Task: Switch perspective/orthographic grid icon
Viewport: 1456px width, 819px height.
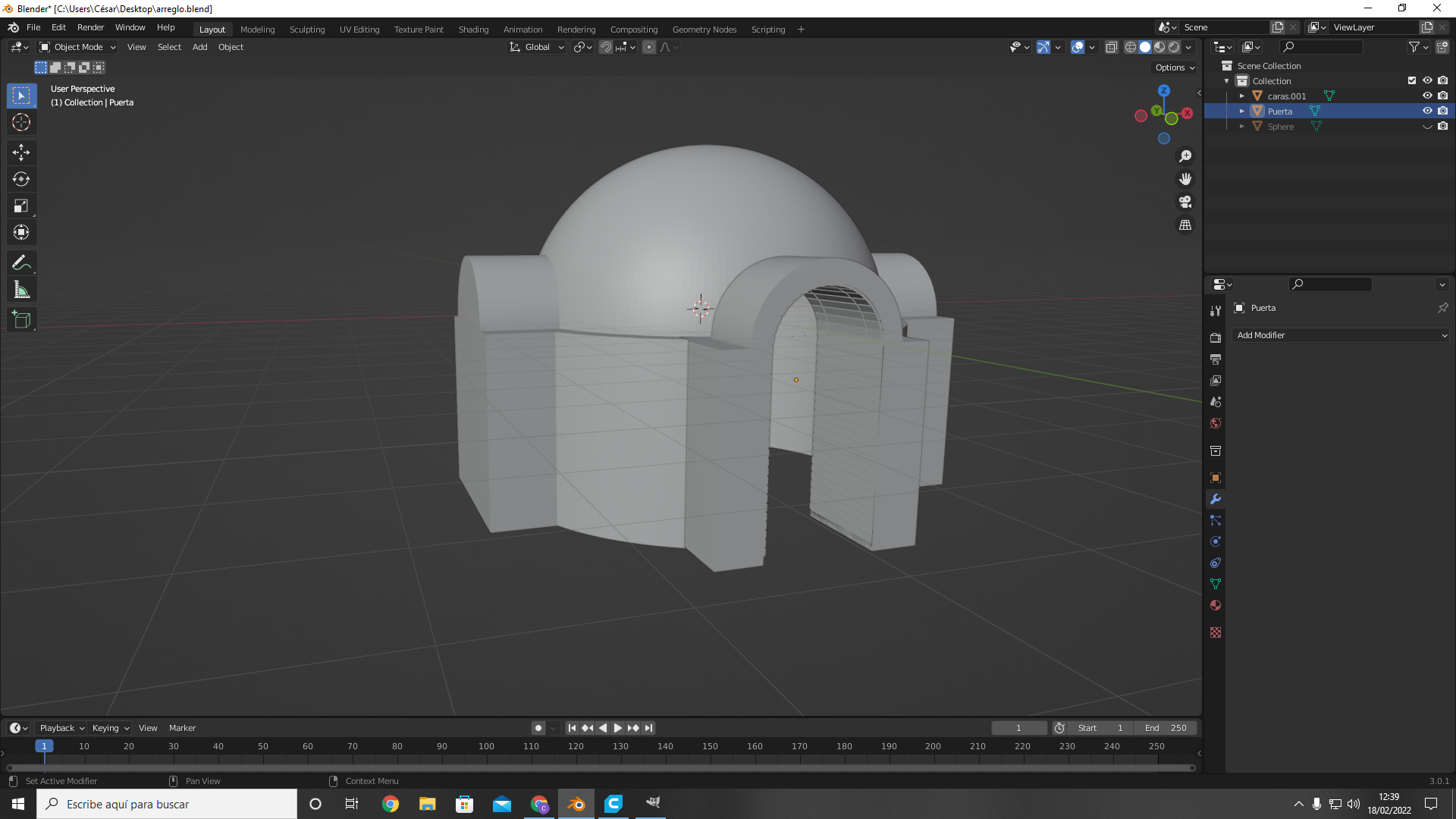Action: (1185, 225)
